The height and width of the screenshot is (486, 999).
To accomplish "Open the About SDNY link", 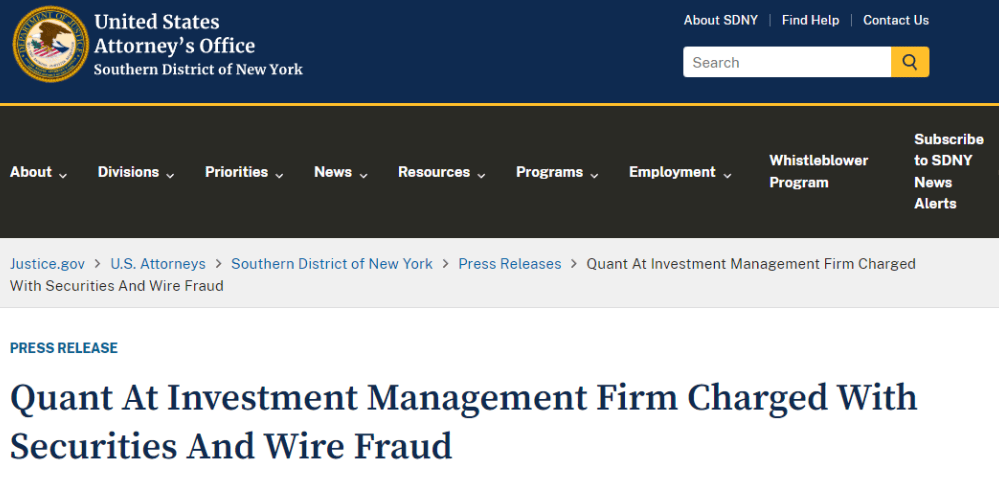I will [720, 20].
